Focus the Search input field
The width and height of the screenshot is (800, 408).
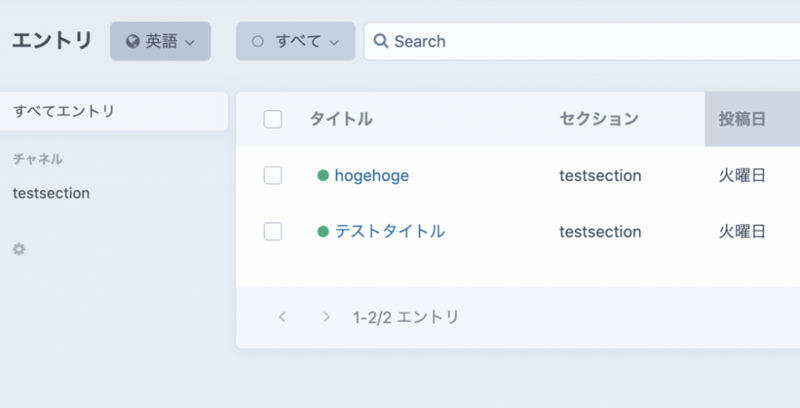[590, 42]
